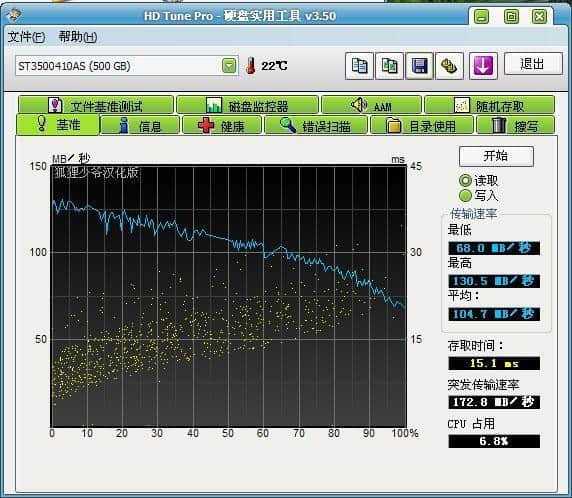The image size is (572, 498).
Task: Click the 开始 start button
Action: point(496,156)
